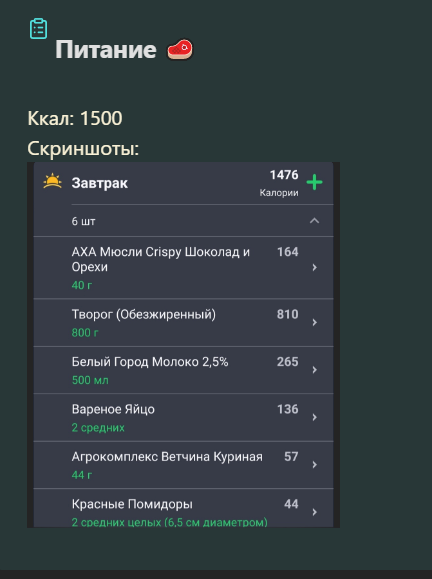This screenshot has width=432, height=579.
Task: Click the clipboard checklist icon
Action: tap(38, 28)
